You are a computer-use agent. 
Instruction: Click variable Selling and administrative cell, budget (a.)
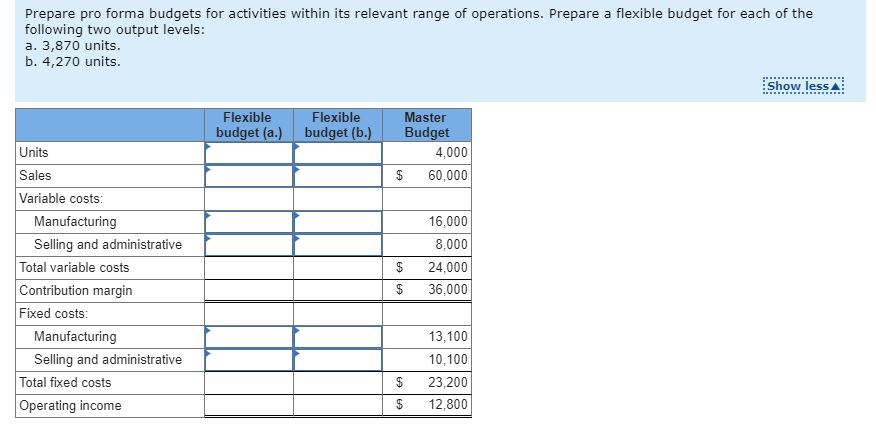pos(249,245)
